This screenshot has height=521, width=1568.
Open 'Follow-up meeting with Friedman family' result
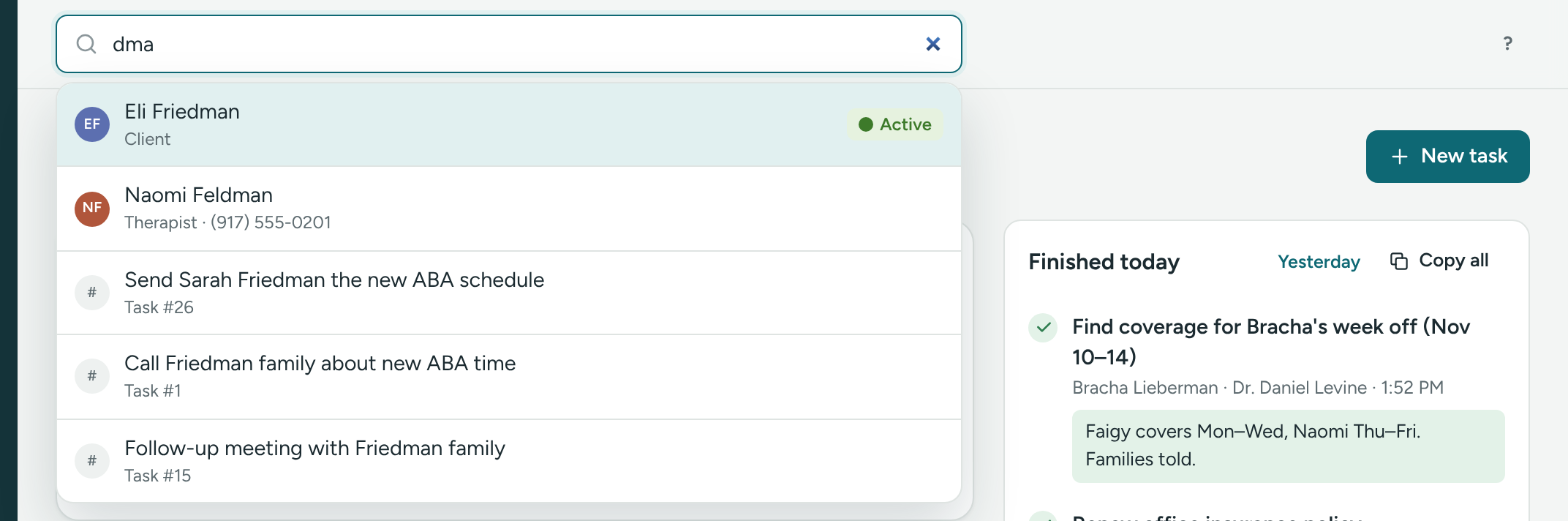[x=508, y=461]
